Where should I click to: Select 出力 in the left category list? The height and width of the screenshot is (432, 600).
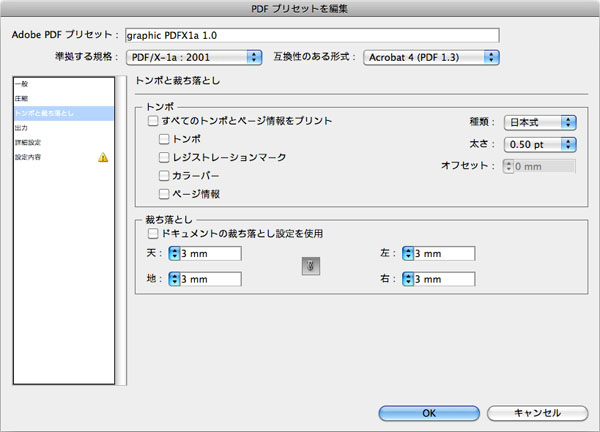click(x=21, y=128)
